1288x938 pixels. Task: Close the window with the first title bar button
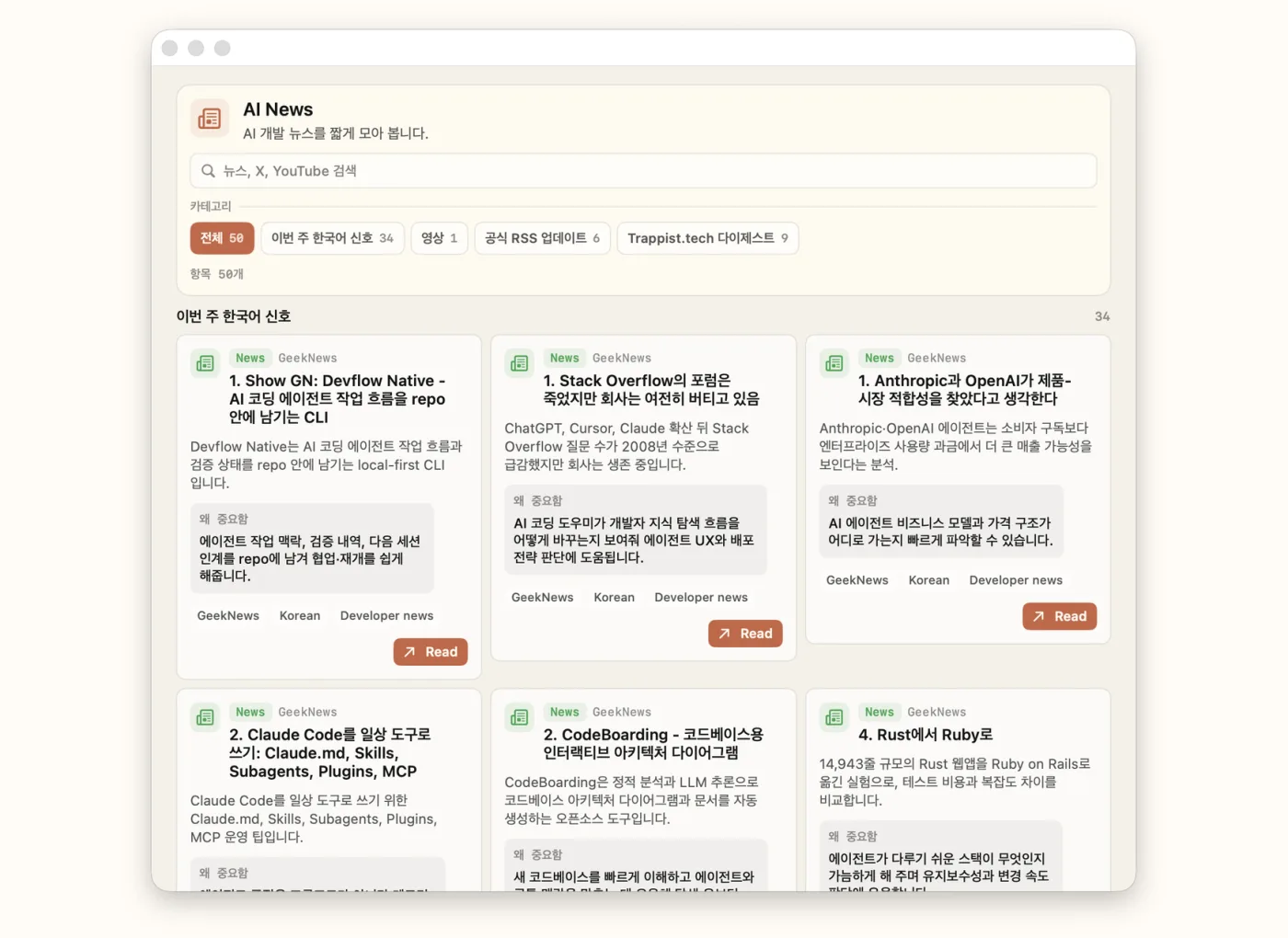pyautogui.click(x=169, y=48)
